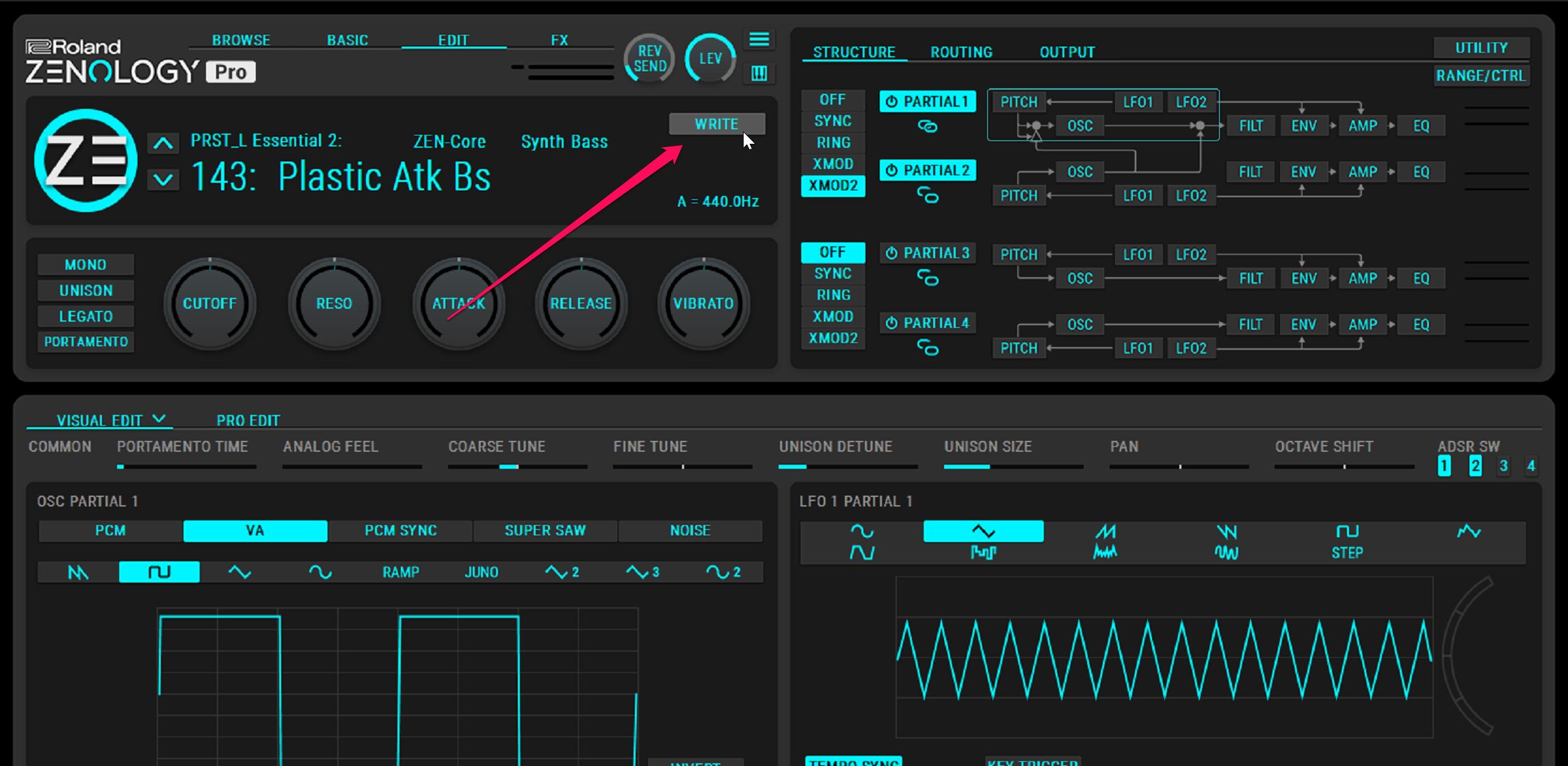Select the chaos LFO 1 waveform

(x=1105, y=552)
